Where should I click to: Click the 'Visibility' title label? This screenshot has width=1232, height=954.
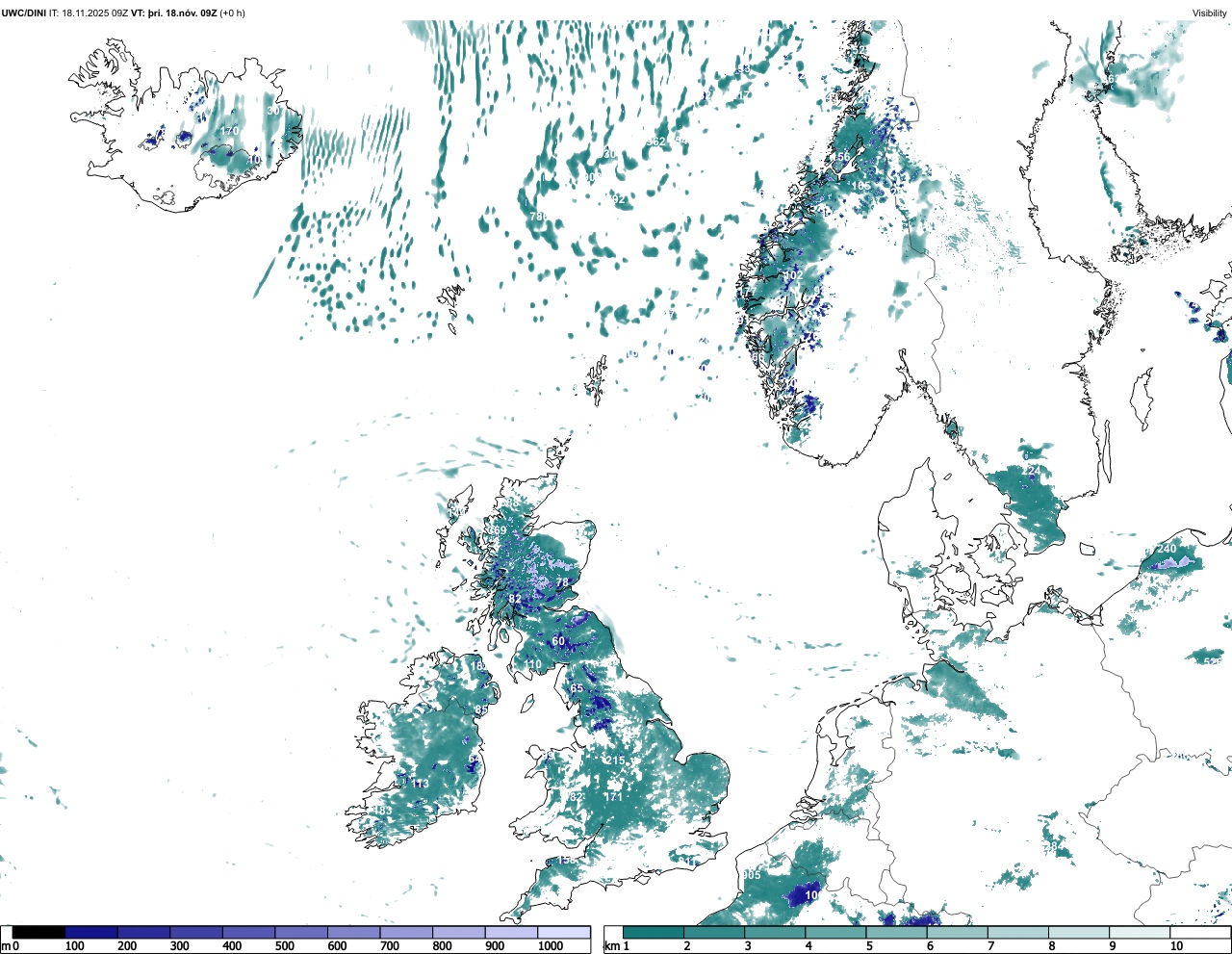(1210, 13)
